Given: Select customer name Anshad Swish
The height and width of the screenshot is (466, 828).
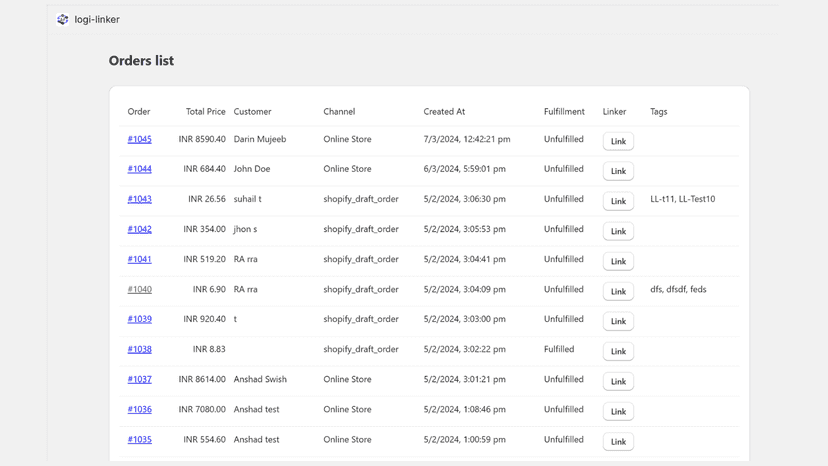Looking at the screenshot, I should click(260, 379).
